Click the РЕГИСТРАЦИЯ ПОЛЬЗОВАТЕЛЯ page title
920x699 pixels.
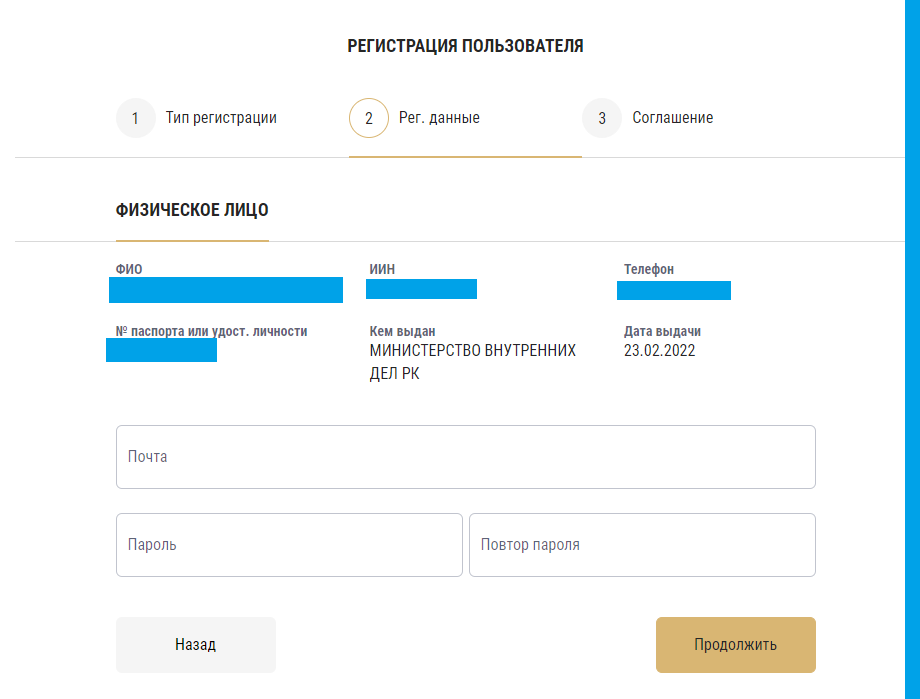[x=465, y=45]
